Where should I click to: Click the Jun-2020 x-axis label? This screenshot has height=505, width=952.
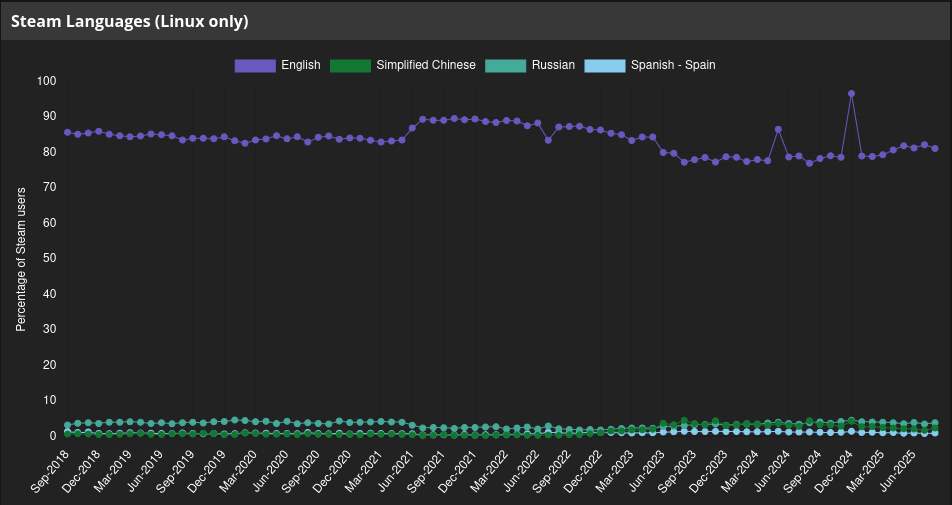click(270, 472)
